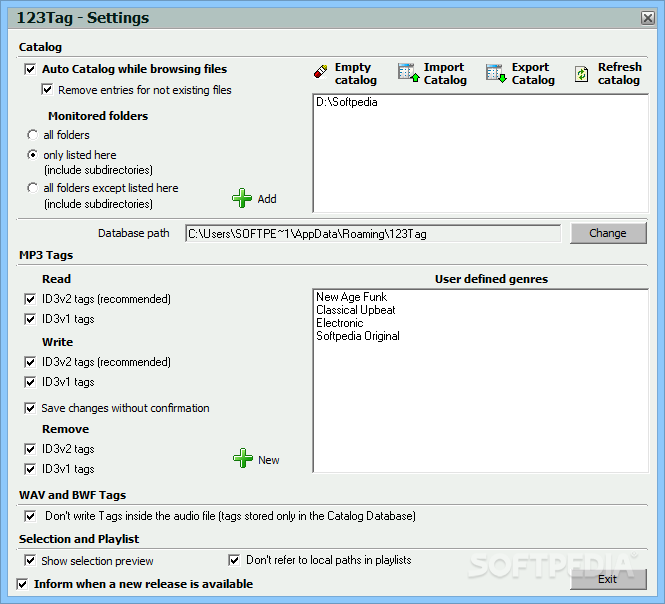The width and height of the screenshot is (665, 604).
Task: Toggle Don't write Tags inside audio file
Action: click(x=30, y=516)
